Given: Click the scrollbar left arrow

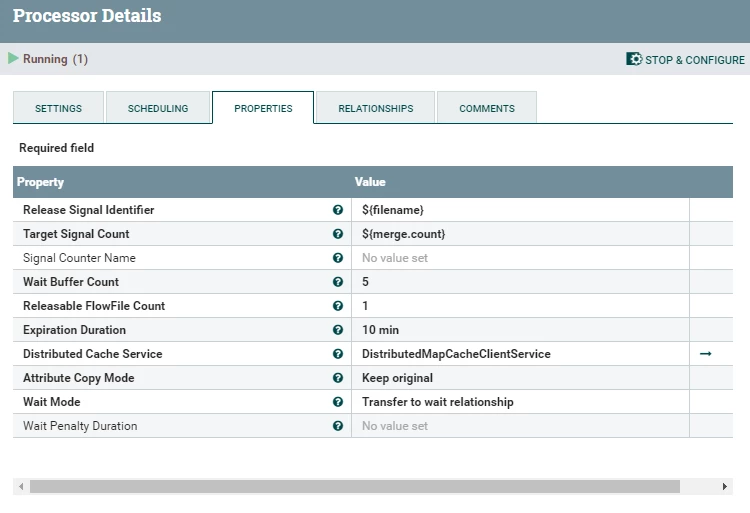Looking at the screenshot, I should pos(21,486).
